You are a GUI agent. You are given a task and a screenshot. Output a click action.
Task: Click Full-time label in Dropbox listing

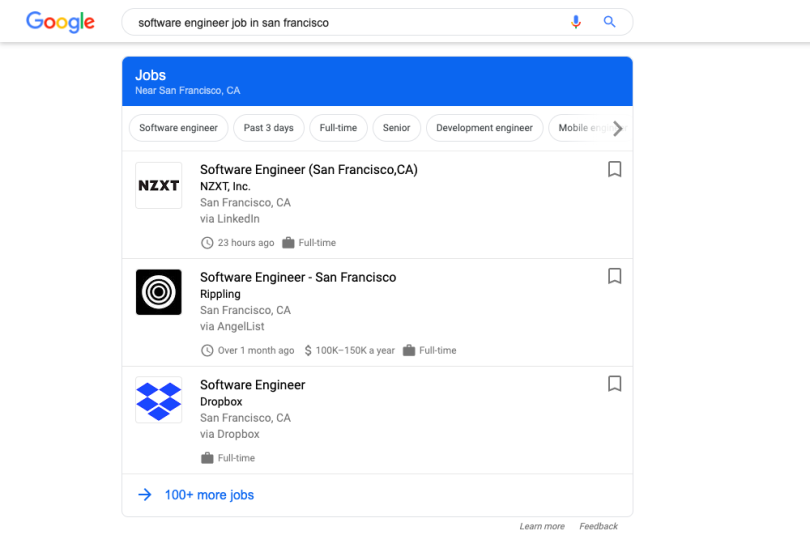point(236,458)
